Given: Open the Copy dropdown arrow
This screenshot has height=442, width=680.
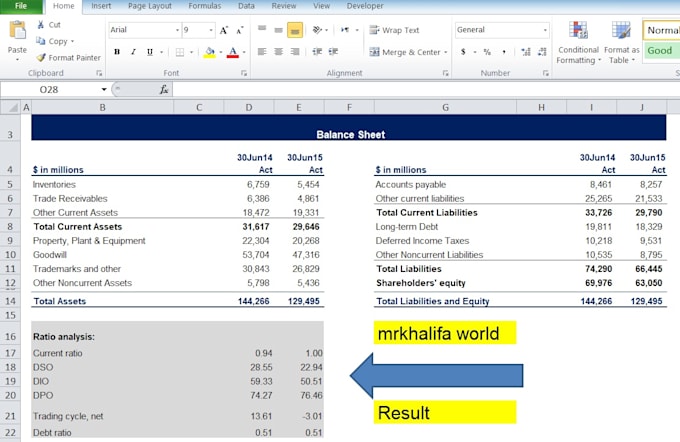Looking at the screenshot, I should 72,41.
